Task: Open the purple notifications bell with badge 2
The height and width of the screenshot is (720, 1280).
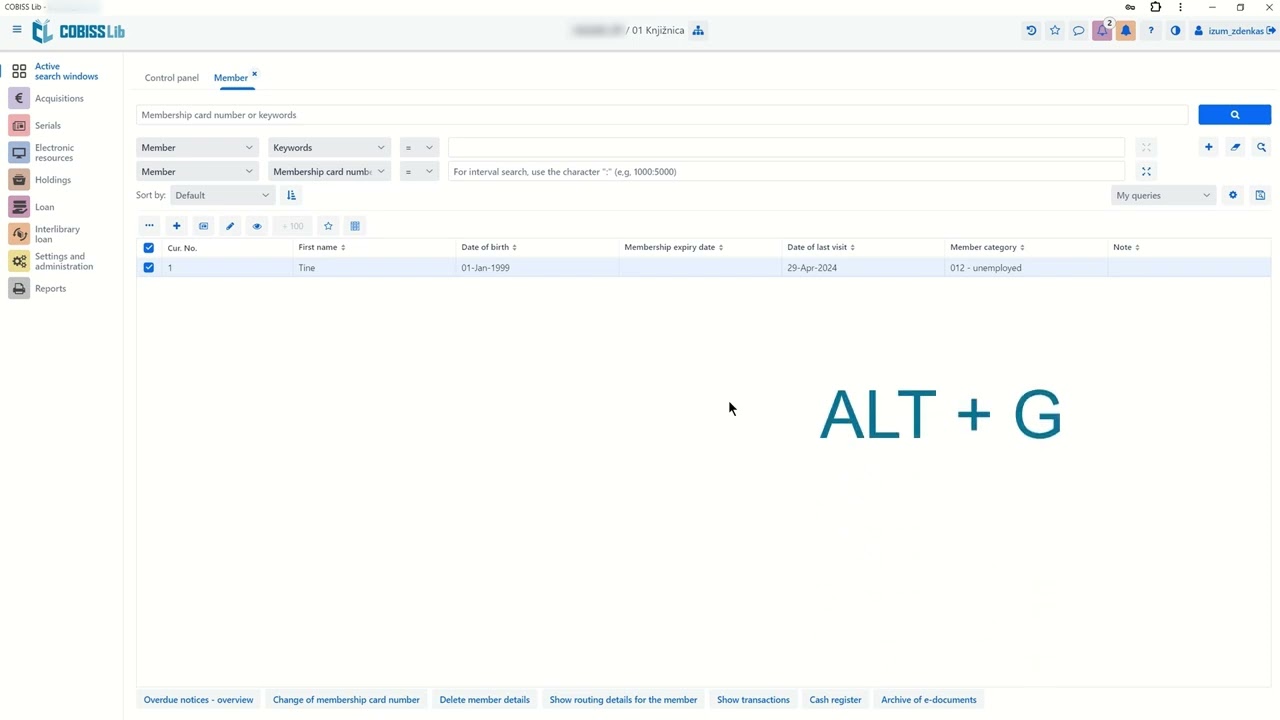Action: click(x=1102, y=31)
